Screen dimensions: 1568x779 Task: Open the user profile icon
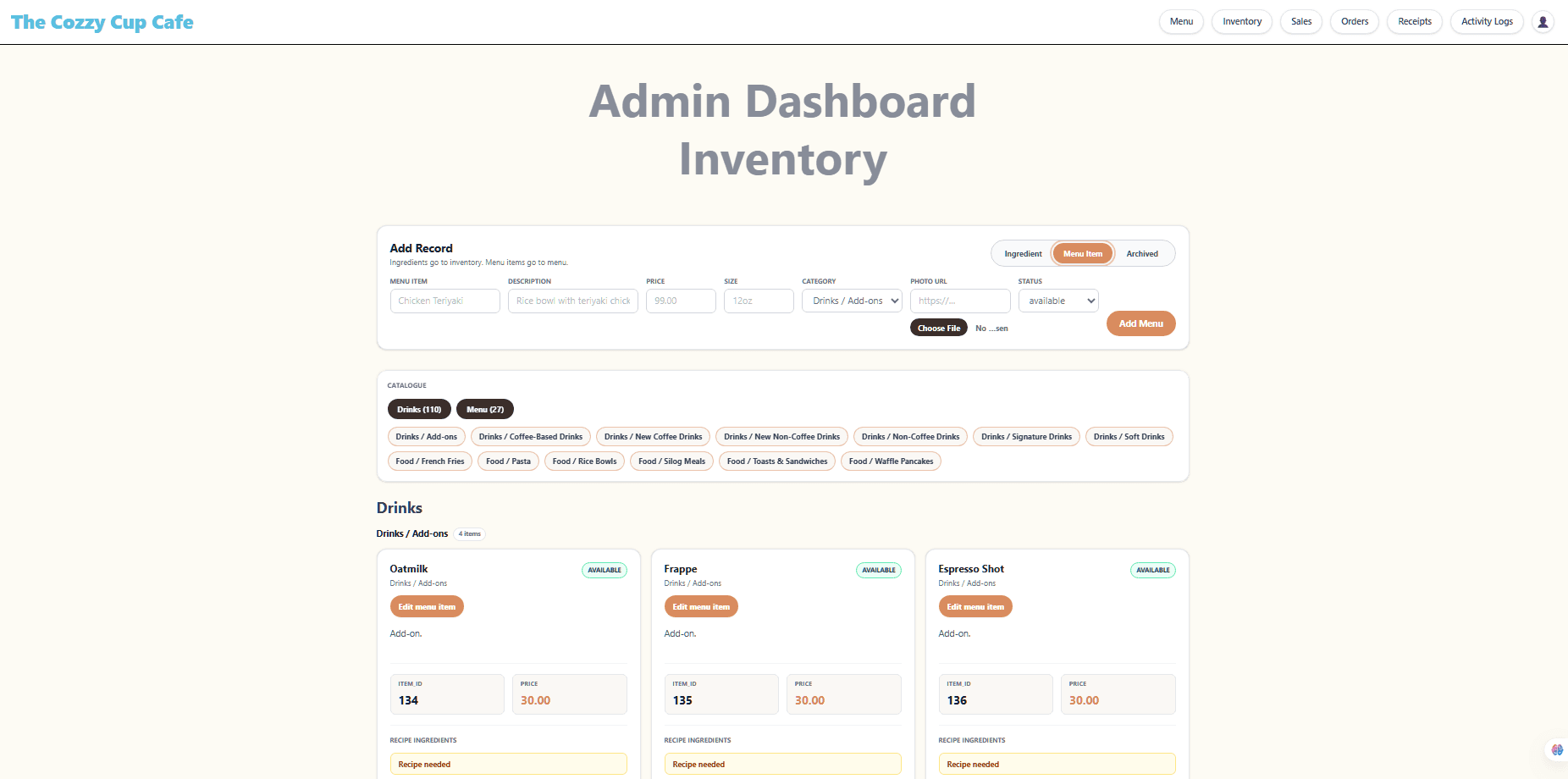coord(1543,22)
